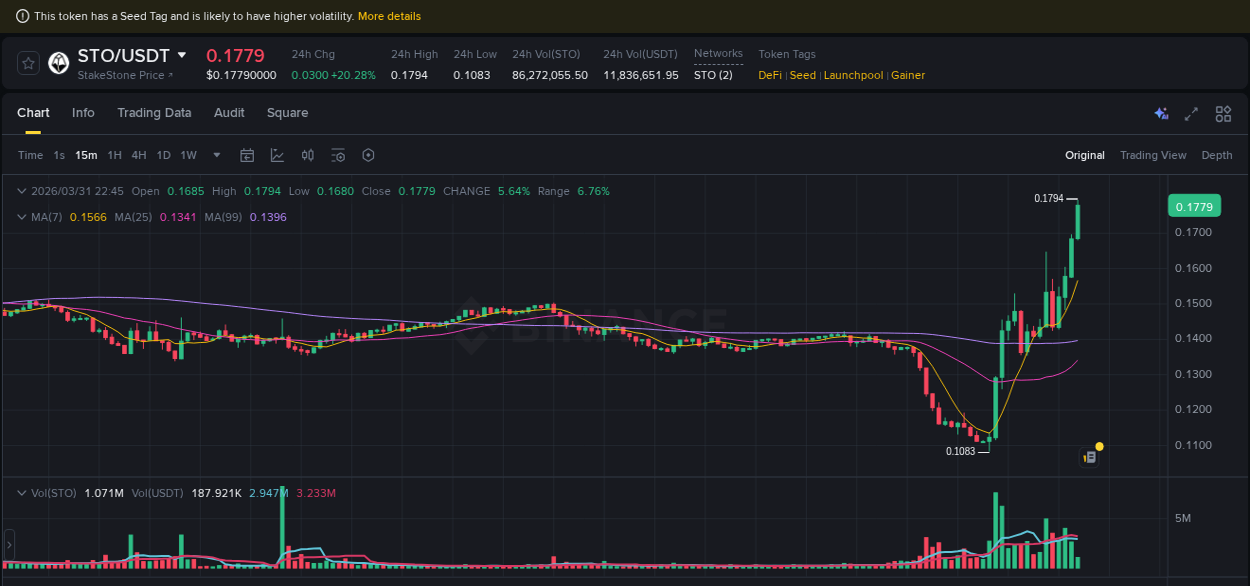Launch the AI chart analysis feature
Screen dimensions: 1250x586
tap(1161, 114)
